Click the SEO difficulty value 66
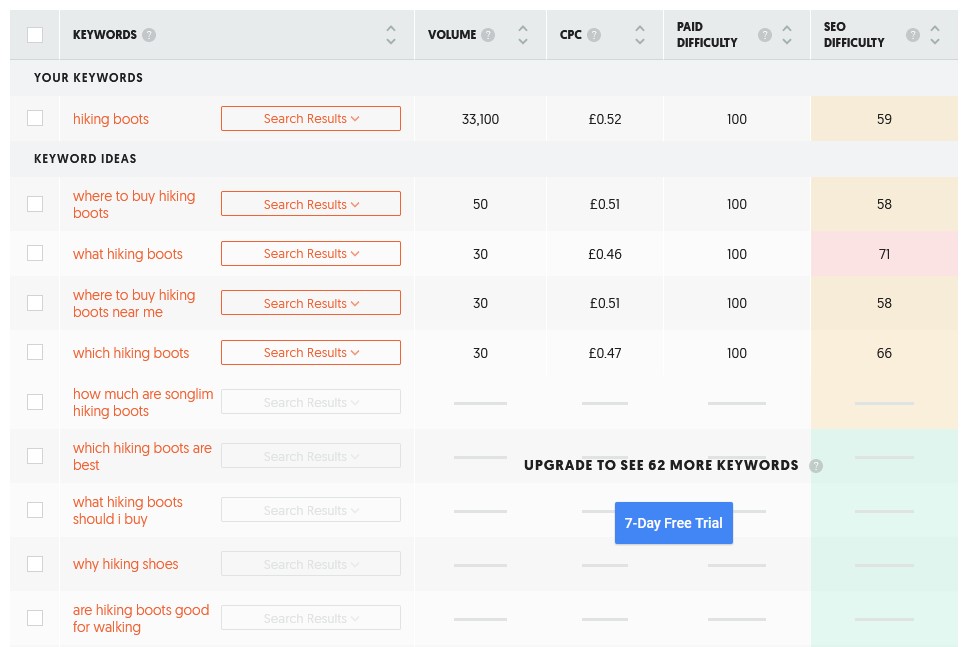Image resolution: width=968 pixels, height=647 pixels. pos(884,353)
